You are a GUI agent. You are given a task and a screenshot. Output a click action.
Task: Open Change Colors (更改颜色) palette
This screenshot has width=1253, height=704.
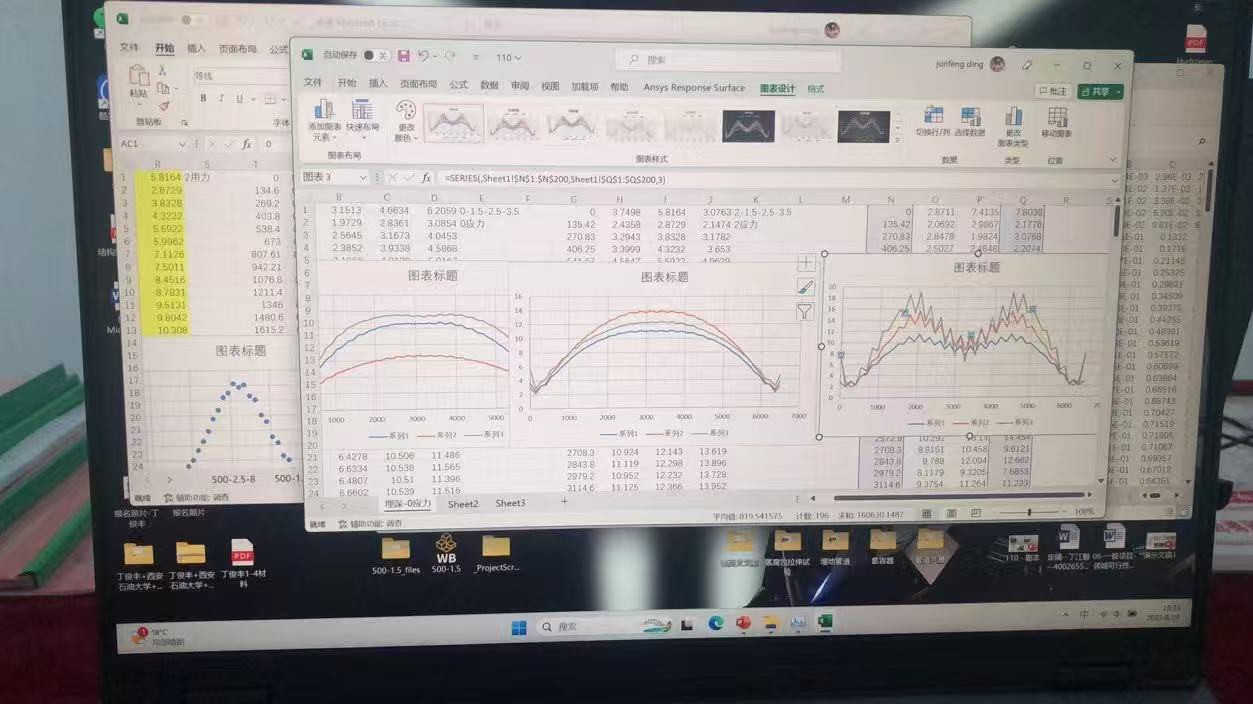coord(405,110)
